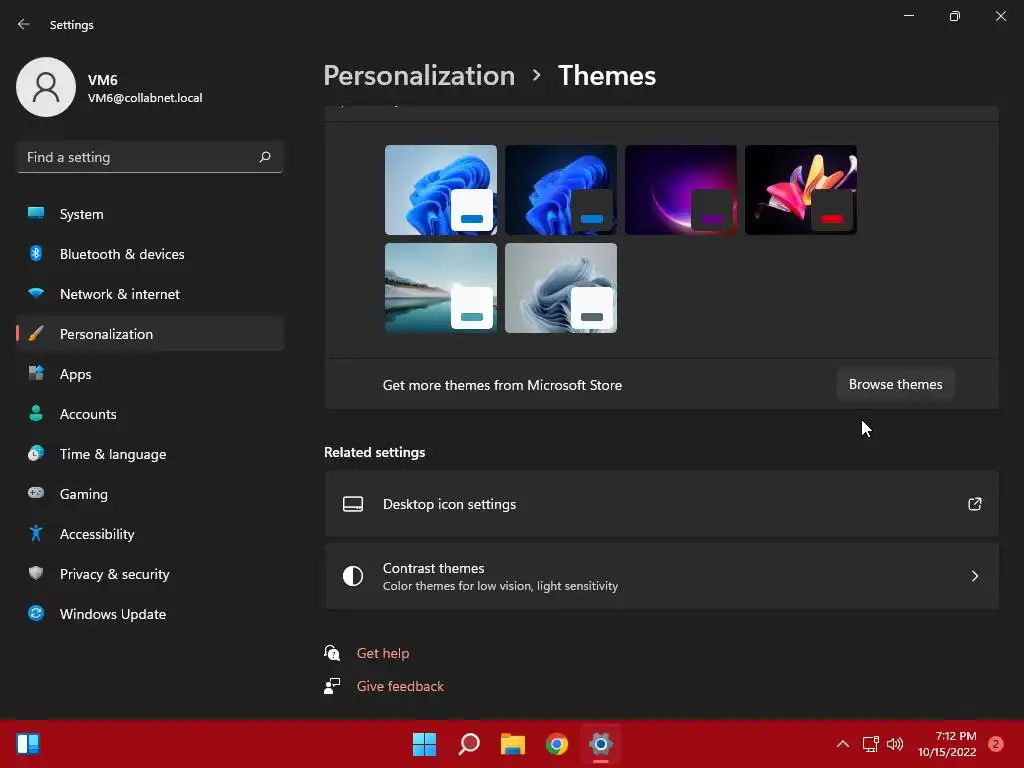Screen dimensions: 1024x768
Task: Open Contrast themes row
Action: coord(662,576)
